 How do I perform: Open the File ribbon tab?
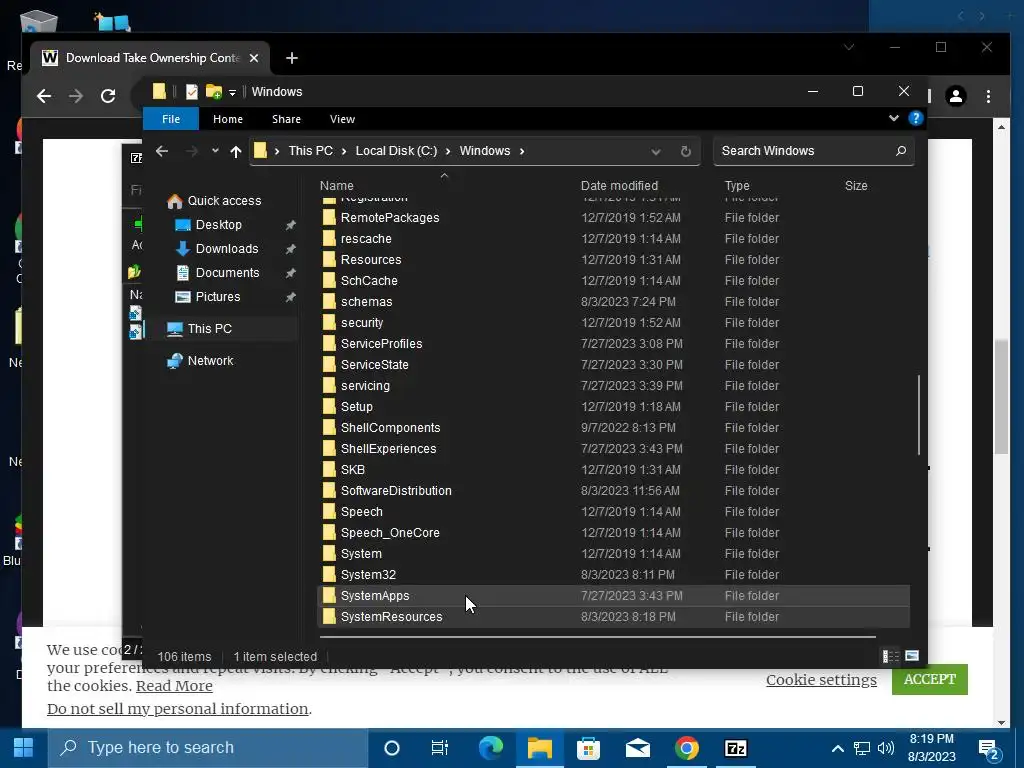(171, 119)
